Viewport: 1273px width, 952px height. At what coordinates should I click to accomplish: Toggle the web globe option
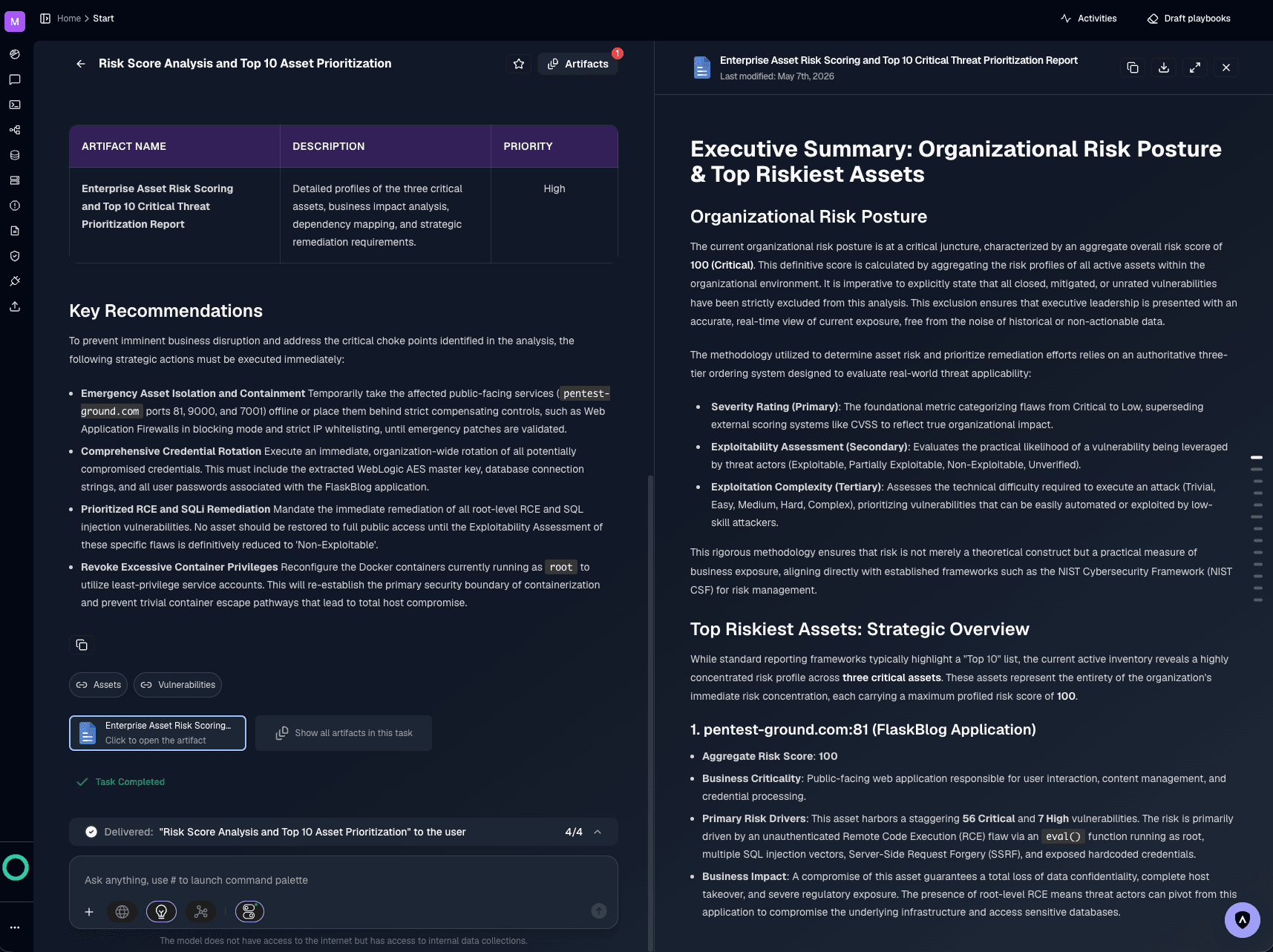tap(122, 912)
